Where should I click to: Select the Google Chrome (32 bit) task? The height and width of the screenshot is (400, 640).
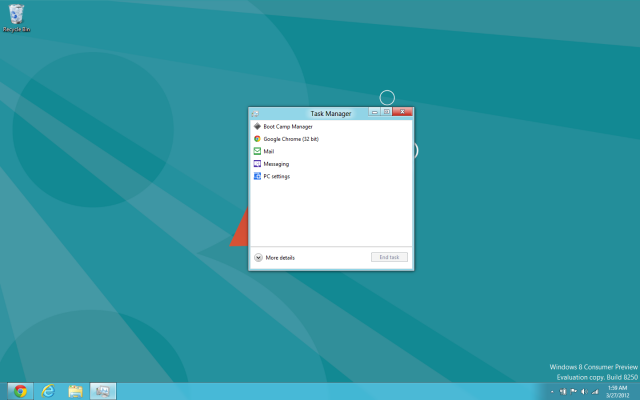click(x=290, y=139)
